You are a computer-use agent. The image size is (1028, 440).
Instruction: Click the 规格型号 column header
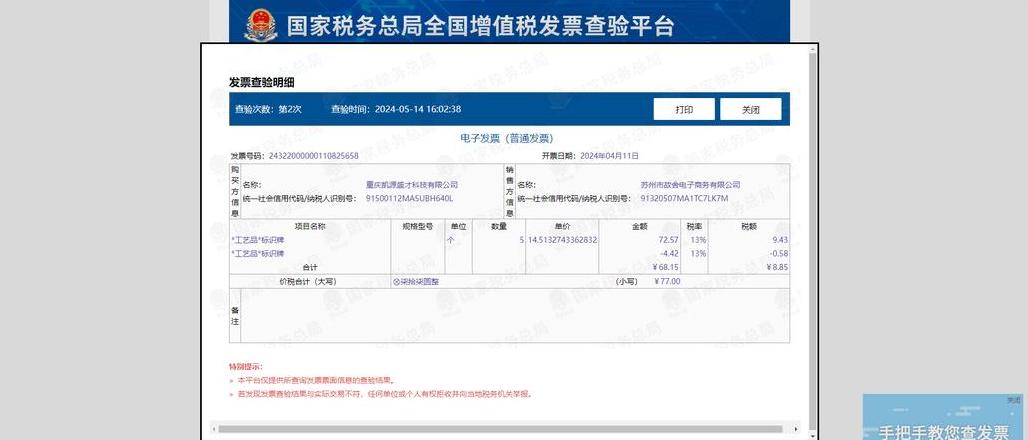click(418, 226)
